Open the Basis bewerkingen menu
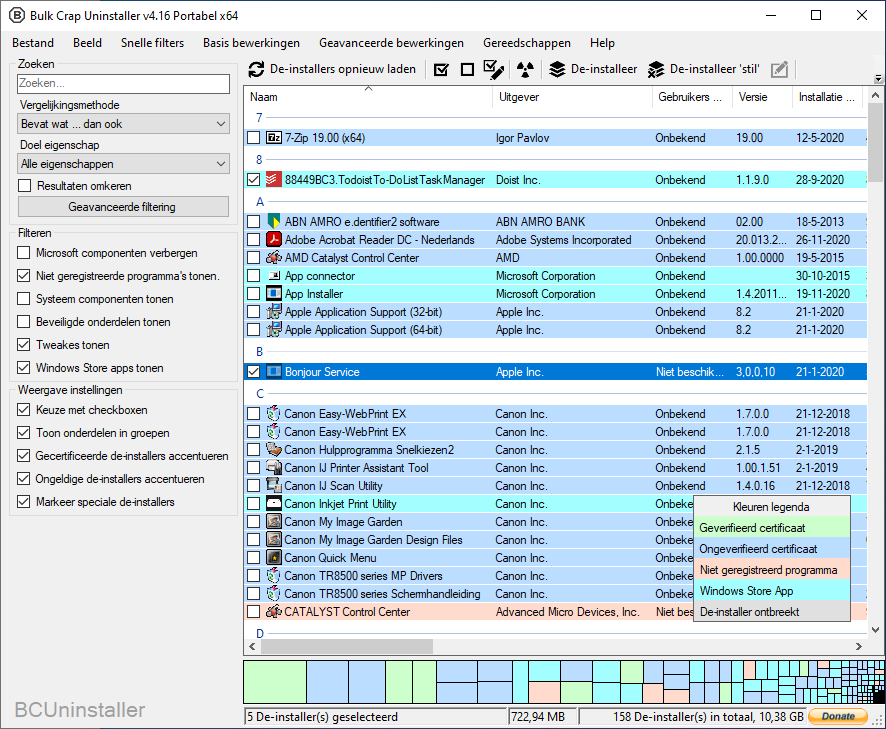 coord(251,43)
